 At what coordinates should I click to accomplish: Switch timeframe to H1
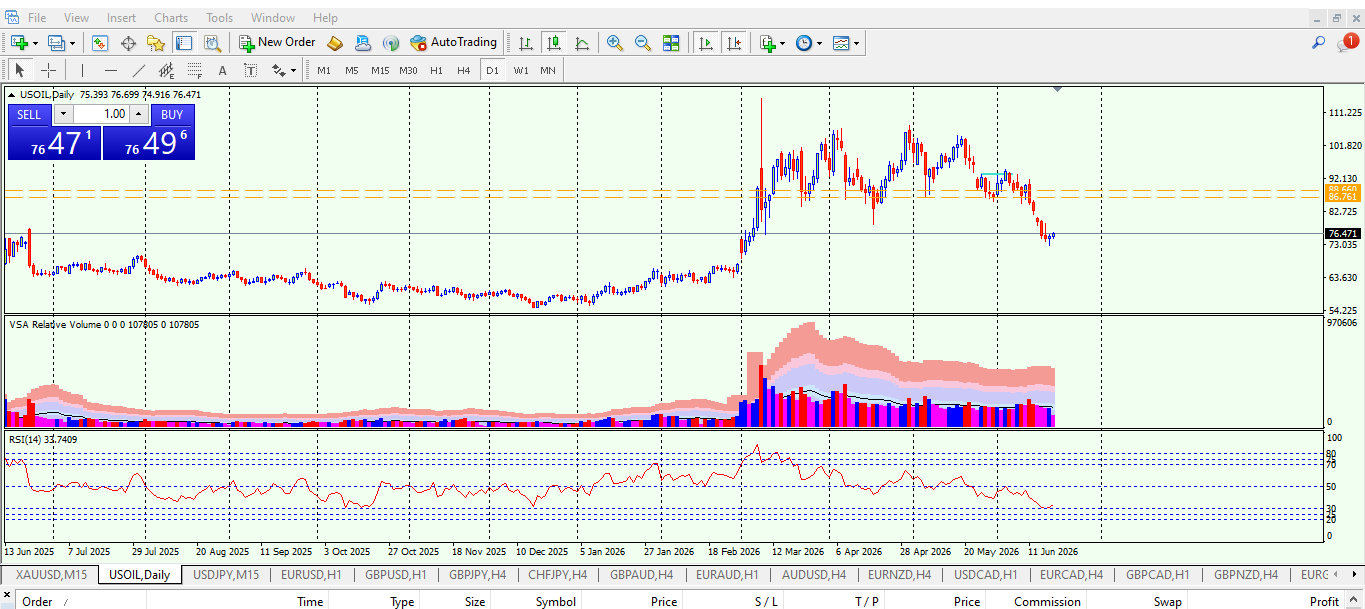pos(436,70)
